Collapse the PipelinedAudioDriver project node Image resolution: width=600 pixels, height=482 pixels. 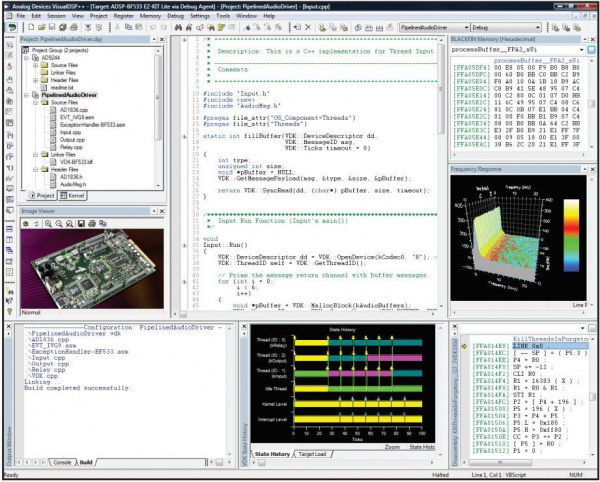pyautogui.click(x=26, y=95)
